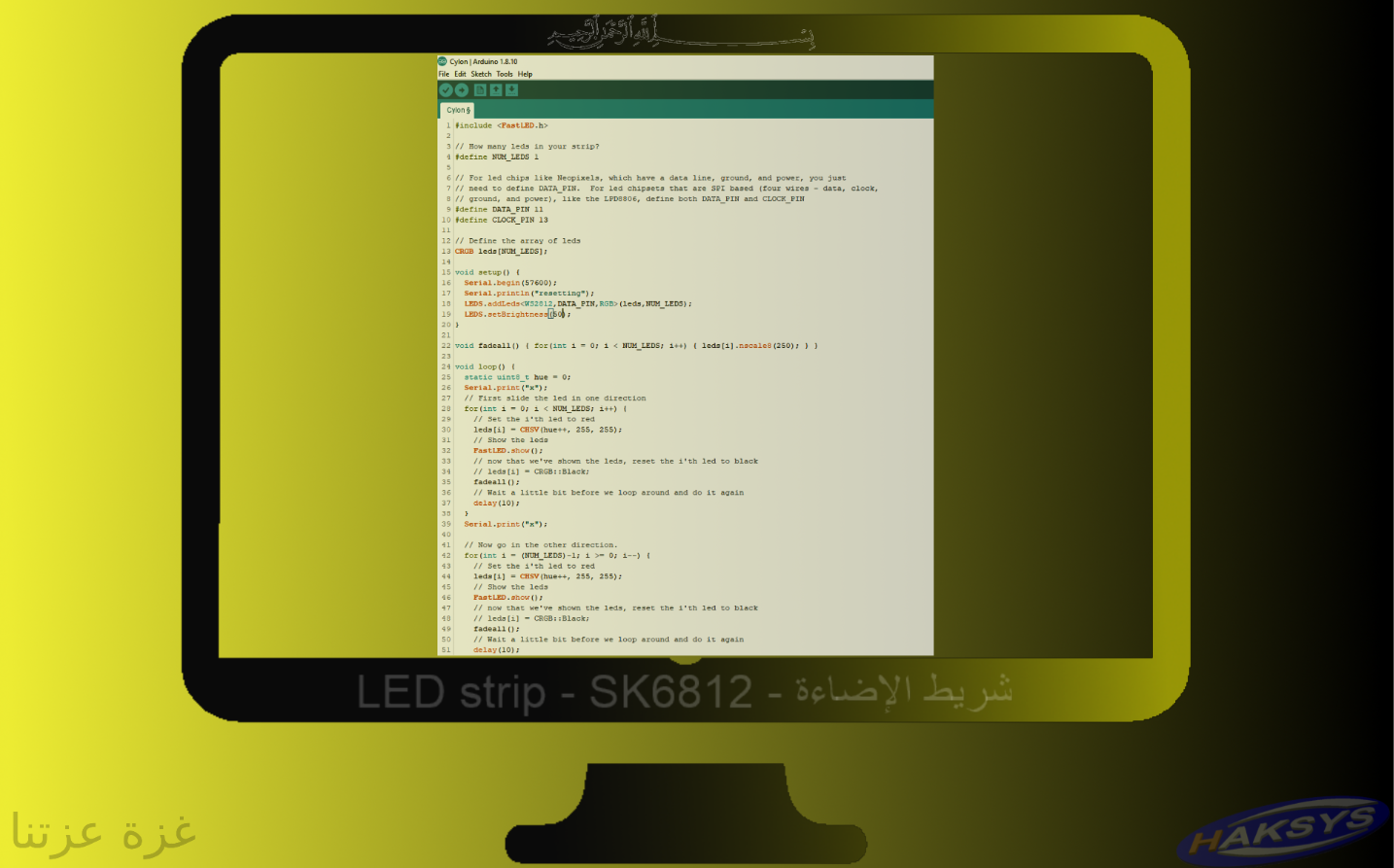Viewport: 1394px width, 868px height.
Task: Click the Open sketch icon
Action: 496,89
